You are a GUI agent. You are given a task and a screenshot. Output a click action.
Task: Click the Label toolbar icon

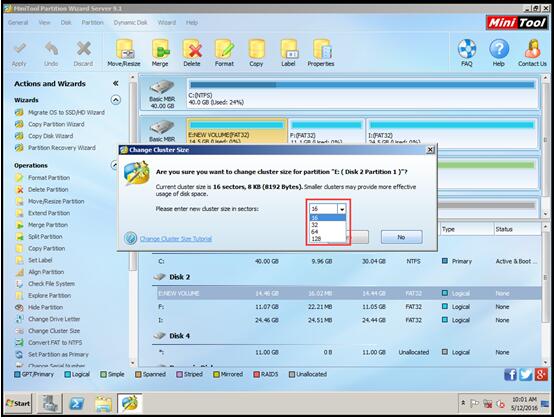(x=288, y=49)
